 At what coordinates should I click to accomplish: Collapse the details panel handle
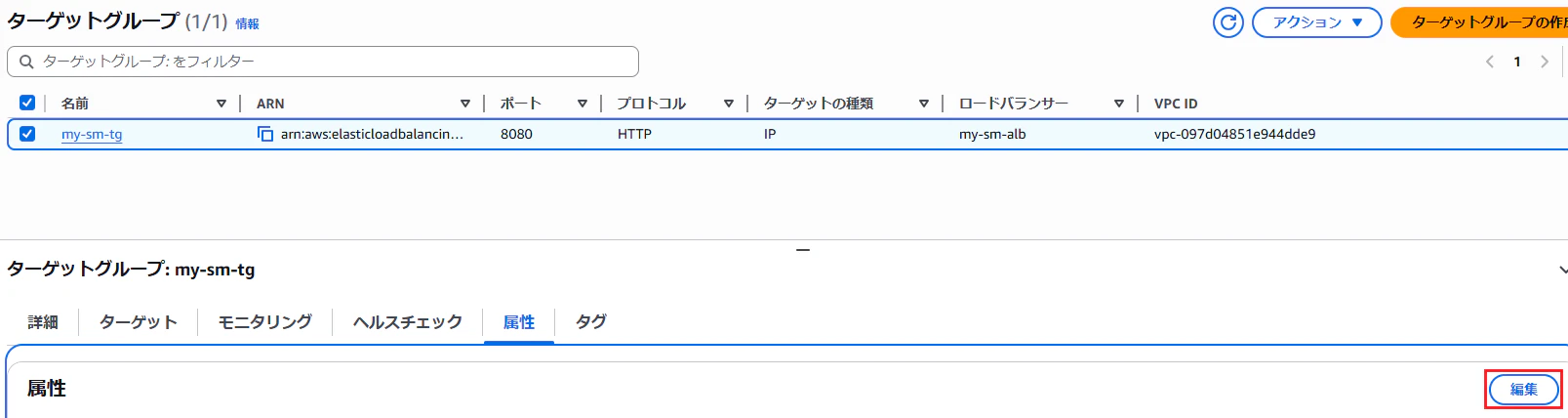803,250
